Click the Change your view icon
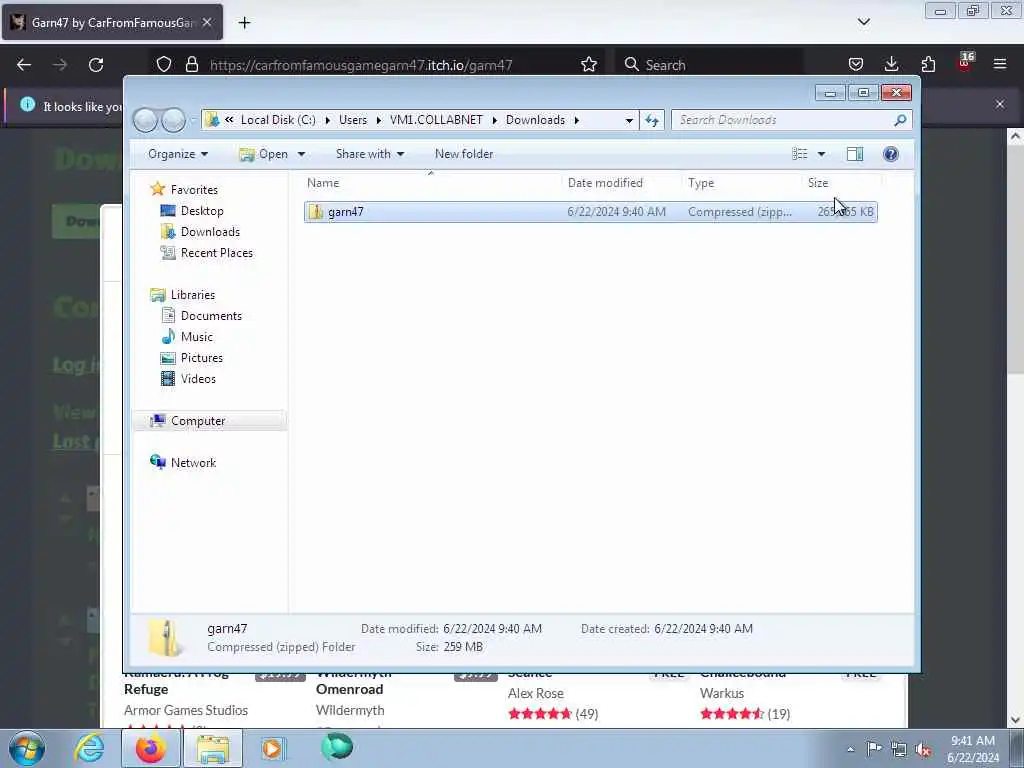The image size is (1024, 768). 800,154
